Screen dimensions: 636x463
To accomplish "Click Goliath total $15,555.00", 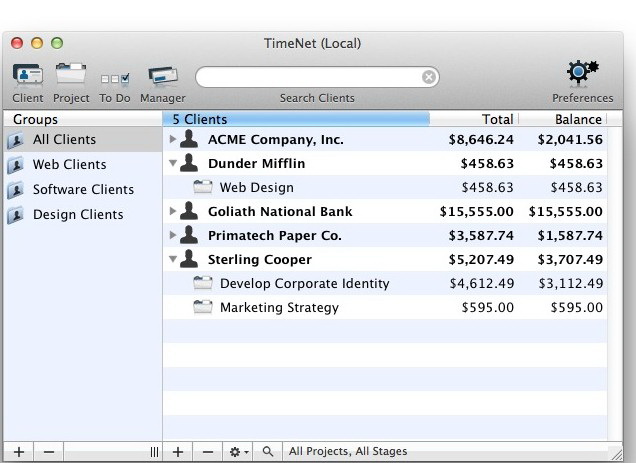I will point(477,211).
